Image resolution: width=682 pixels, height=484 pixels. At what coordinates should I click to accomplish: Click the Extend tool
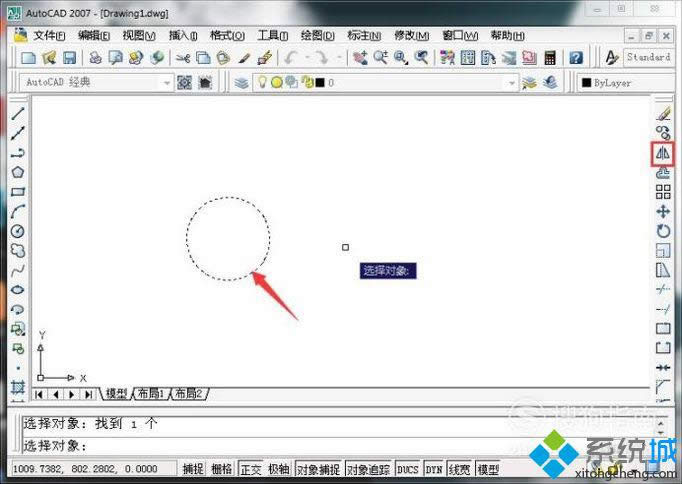(663, 309)
